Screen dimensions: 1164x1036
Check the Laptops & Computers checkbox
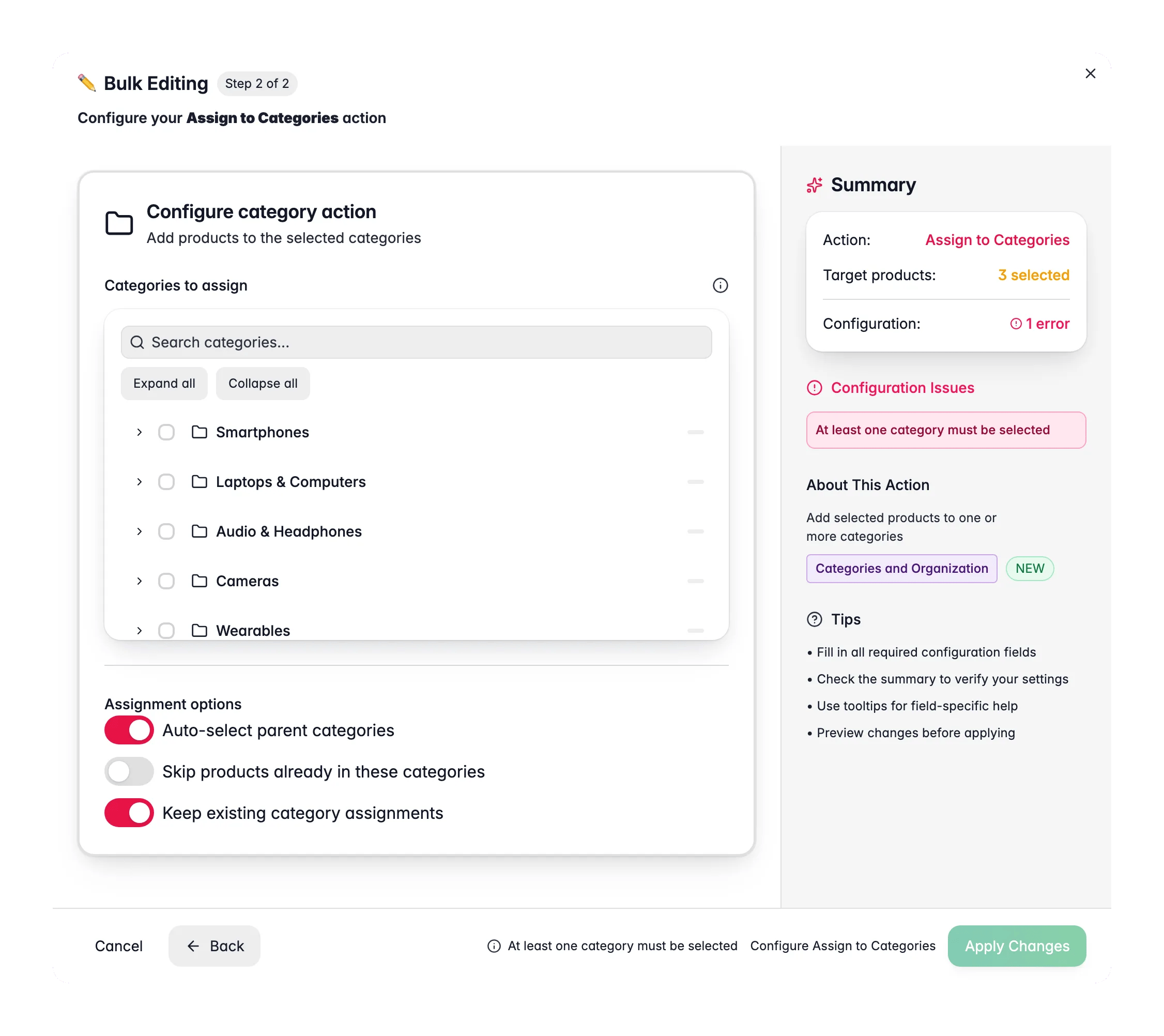pos(166,482)
